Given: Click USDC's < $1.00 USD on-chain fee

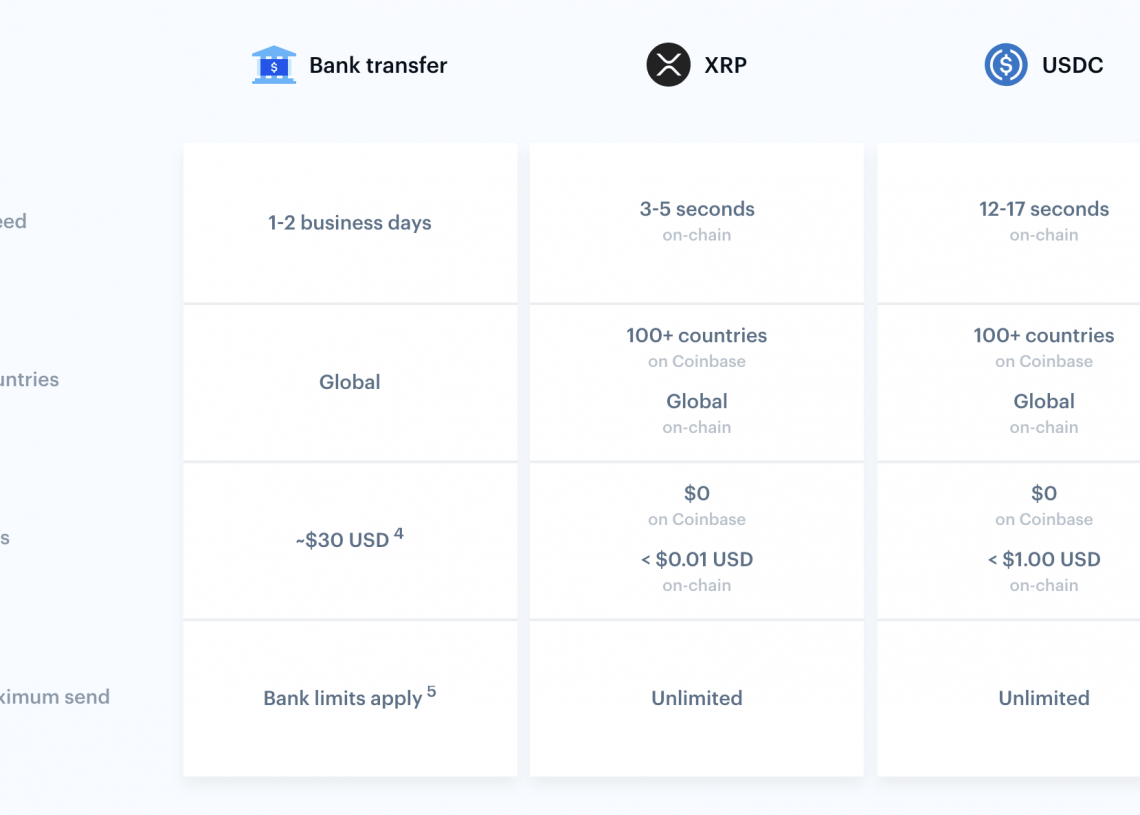Looking at the screenshot, I should click(x=1044, y=559).
